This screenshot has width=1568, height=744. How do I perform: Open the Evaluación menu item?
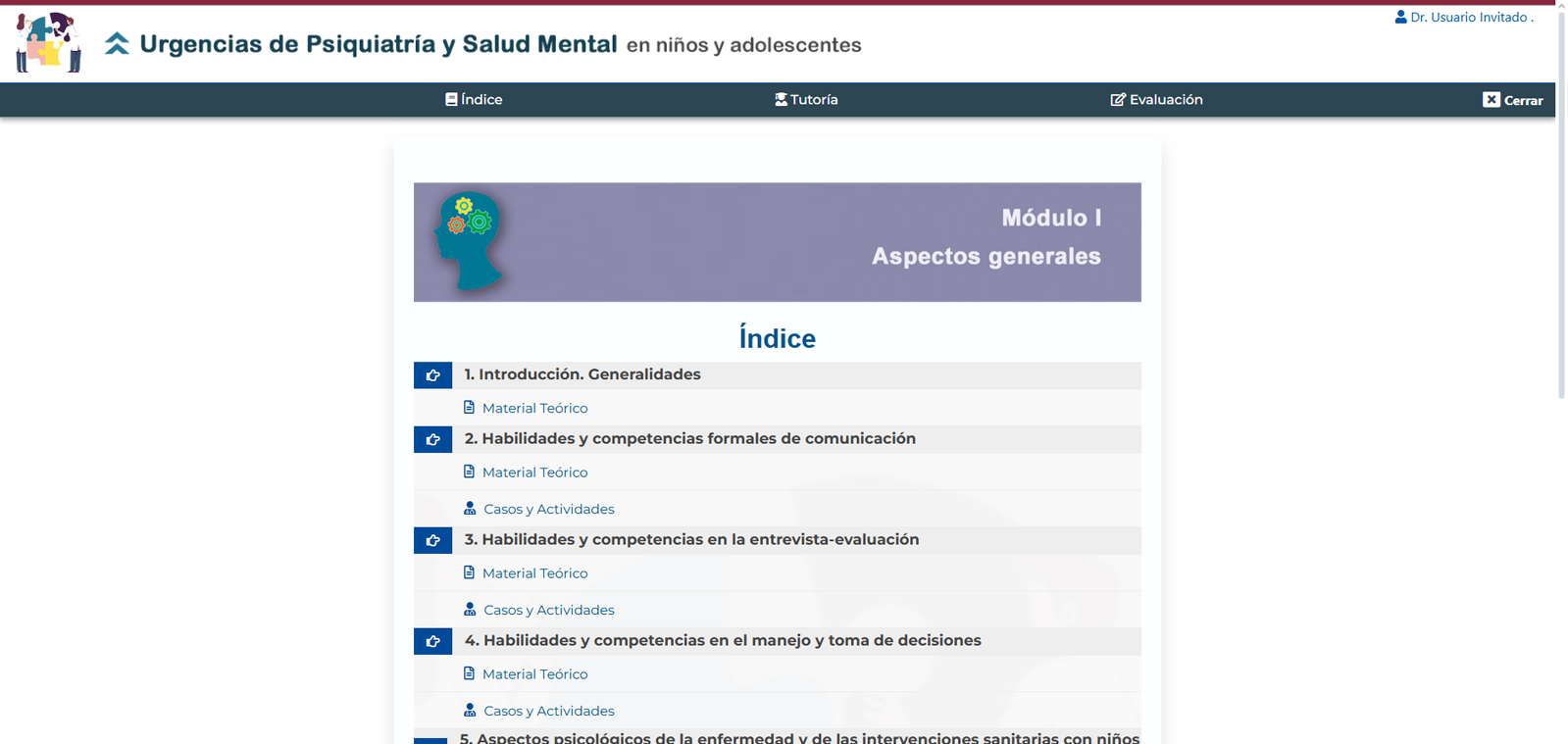(1156, 99)
